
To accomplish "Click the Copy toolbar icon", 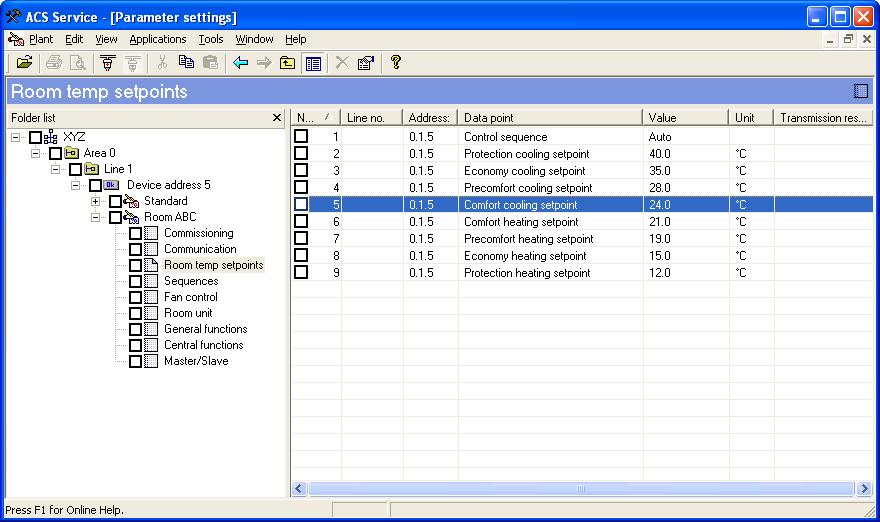I will click(186, 62).
